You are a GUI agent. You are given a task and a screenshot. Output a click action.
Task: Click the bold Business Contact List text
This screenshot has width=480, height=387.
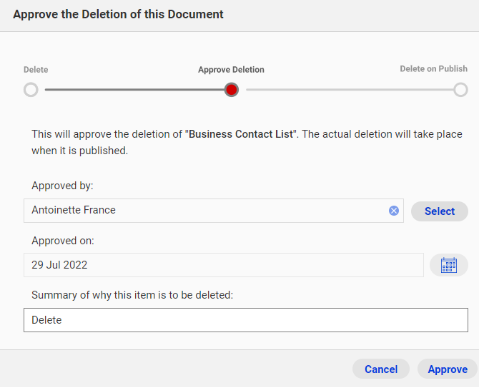[242, 134]
